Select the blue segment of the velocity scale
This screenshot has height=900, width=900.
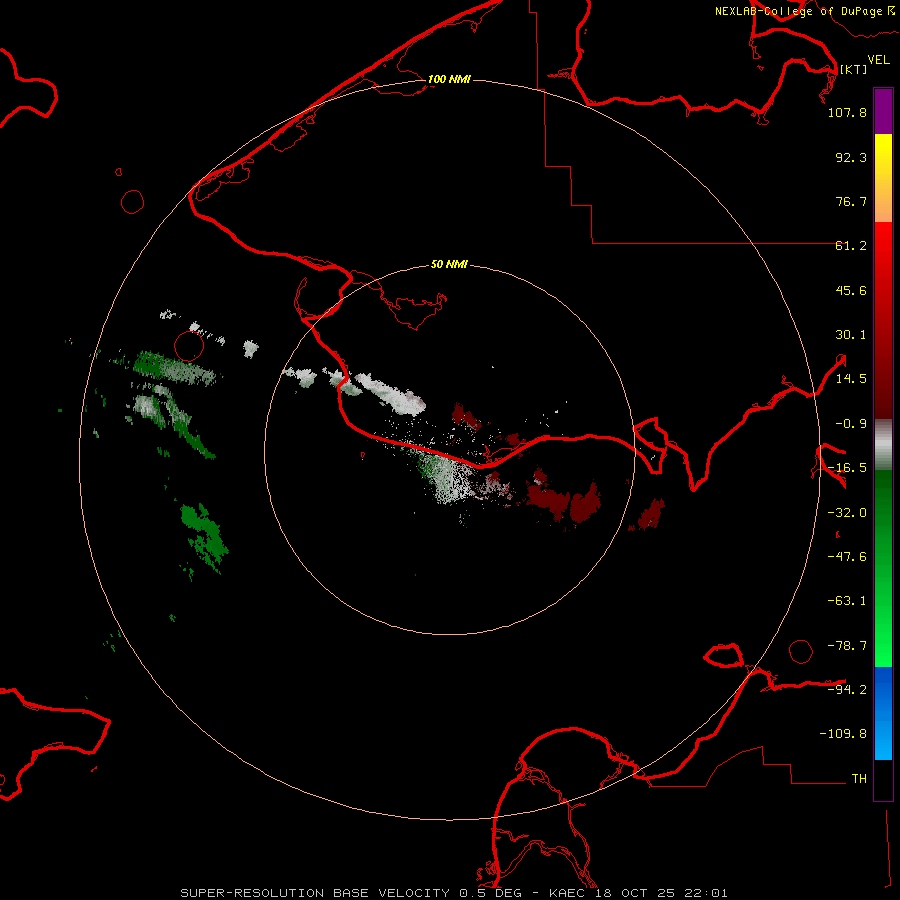[x=883, y=713]
